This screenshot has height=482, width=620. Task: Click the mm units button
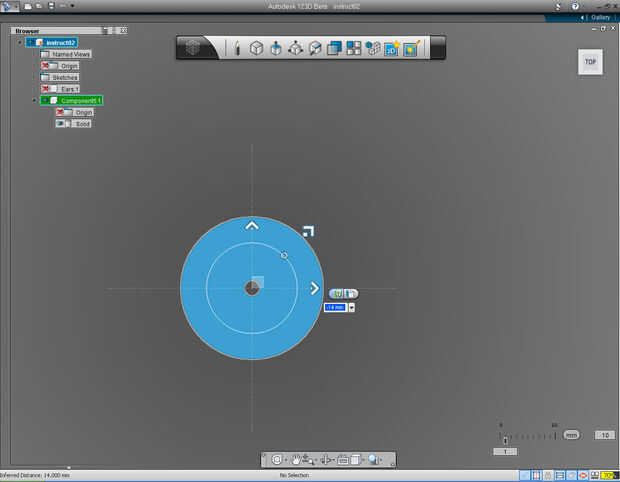pyautogui.click(x=571, y=435)
